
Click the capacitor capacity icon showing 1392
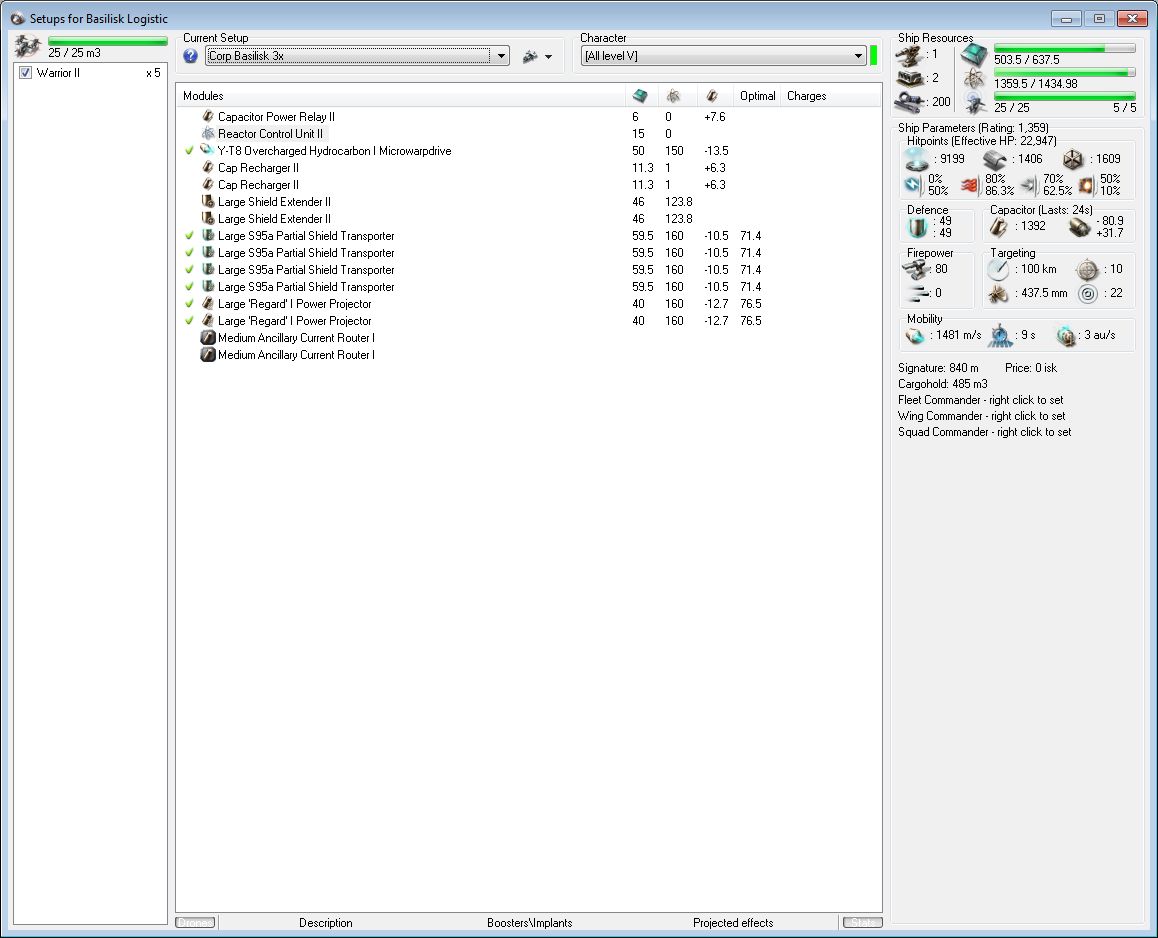point(998,226)
